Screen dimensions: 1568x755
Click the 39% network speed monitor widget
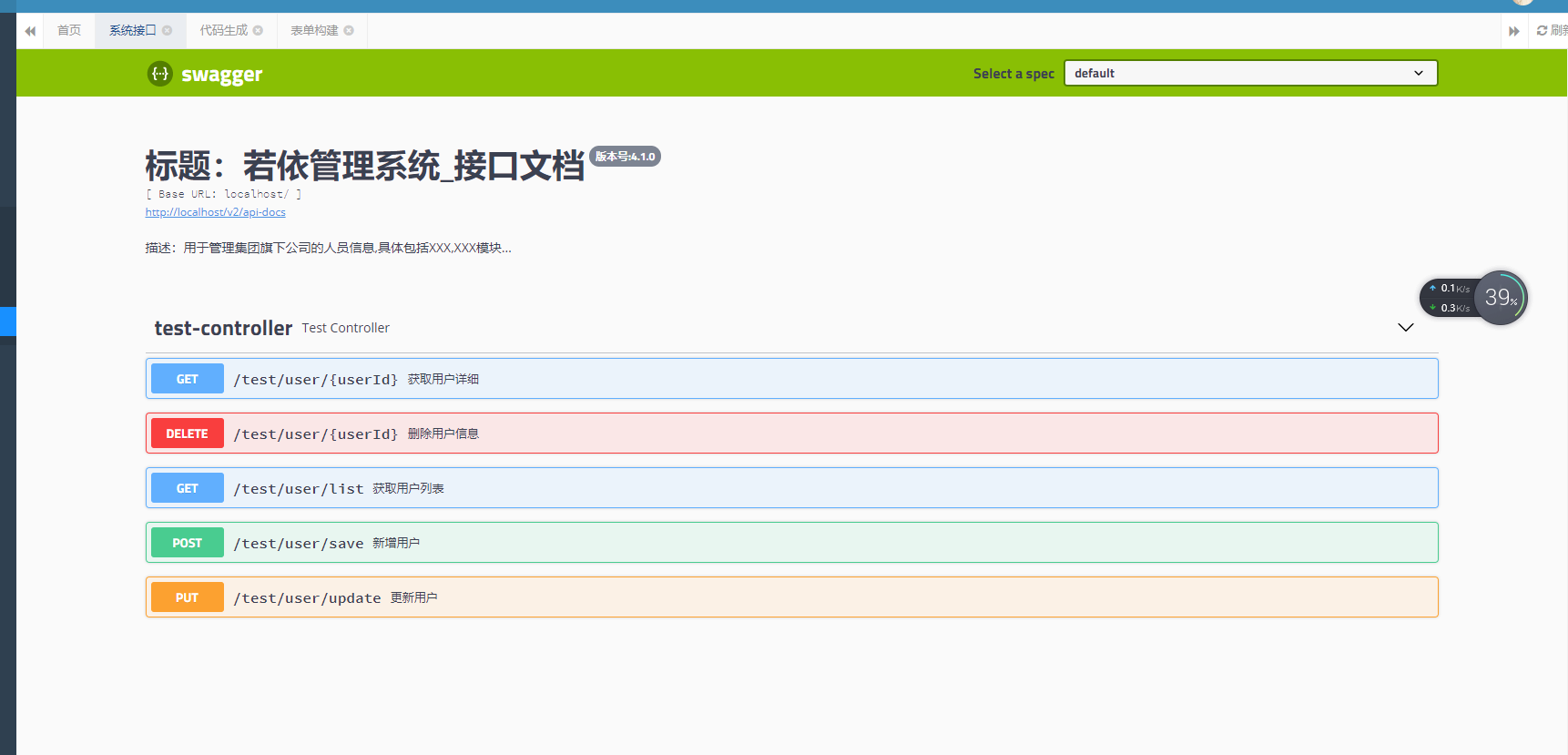point(1473,298)
